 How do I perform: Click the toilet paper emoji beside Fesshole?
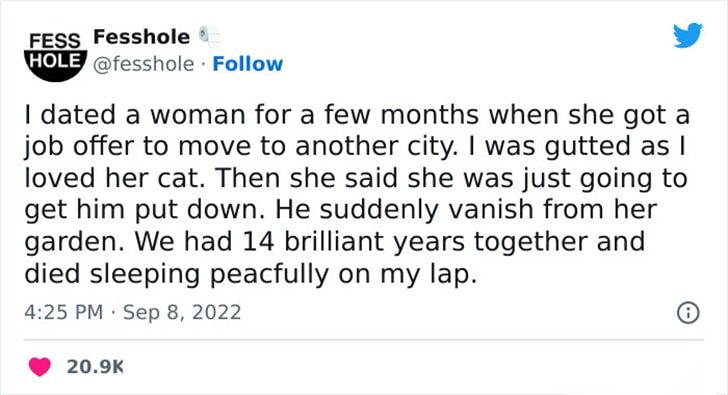click(209, 37)
